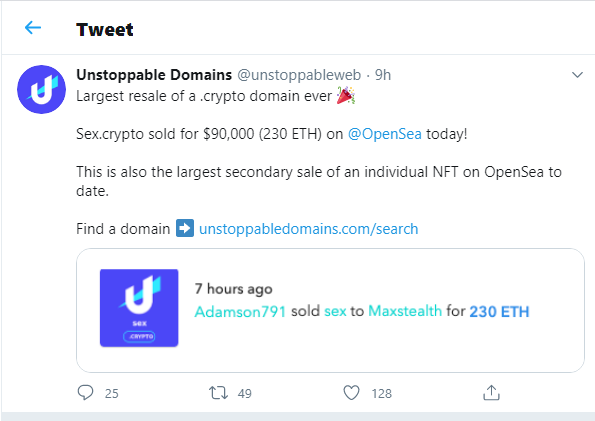The height and width of the screenshot is (421, 595).
Task: Open the Unstoppable Domains profile avatar
Action: click(41, 89)
